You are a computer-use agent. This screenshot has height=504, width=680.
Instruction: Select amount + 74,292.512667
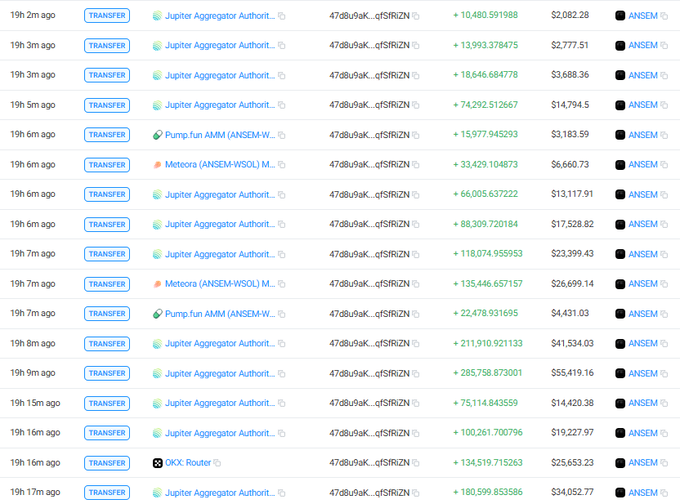pyautogui.click(x=485, y=105)
